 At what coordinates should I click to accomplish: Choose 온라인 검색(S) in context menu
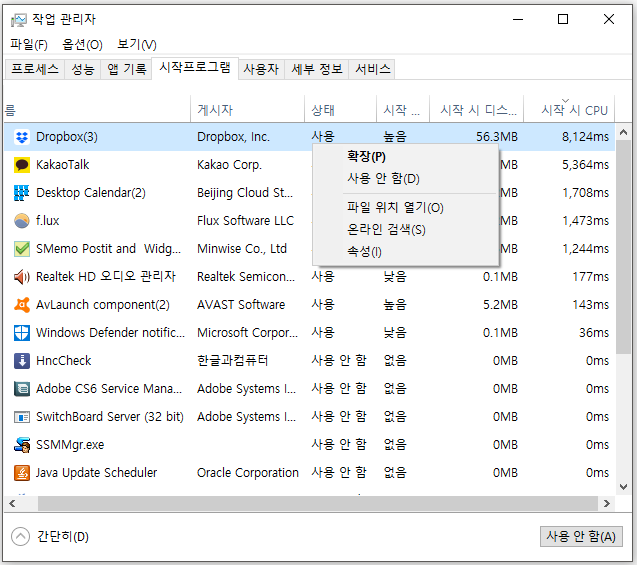coord(405,229)
